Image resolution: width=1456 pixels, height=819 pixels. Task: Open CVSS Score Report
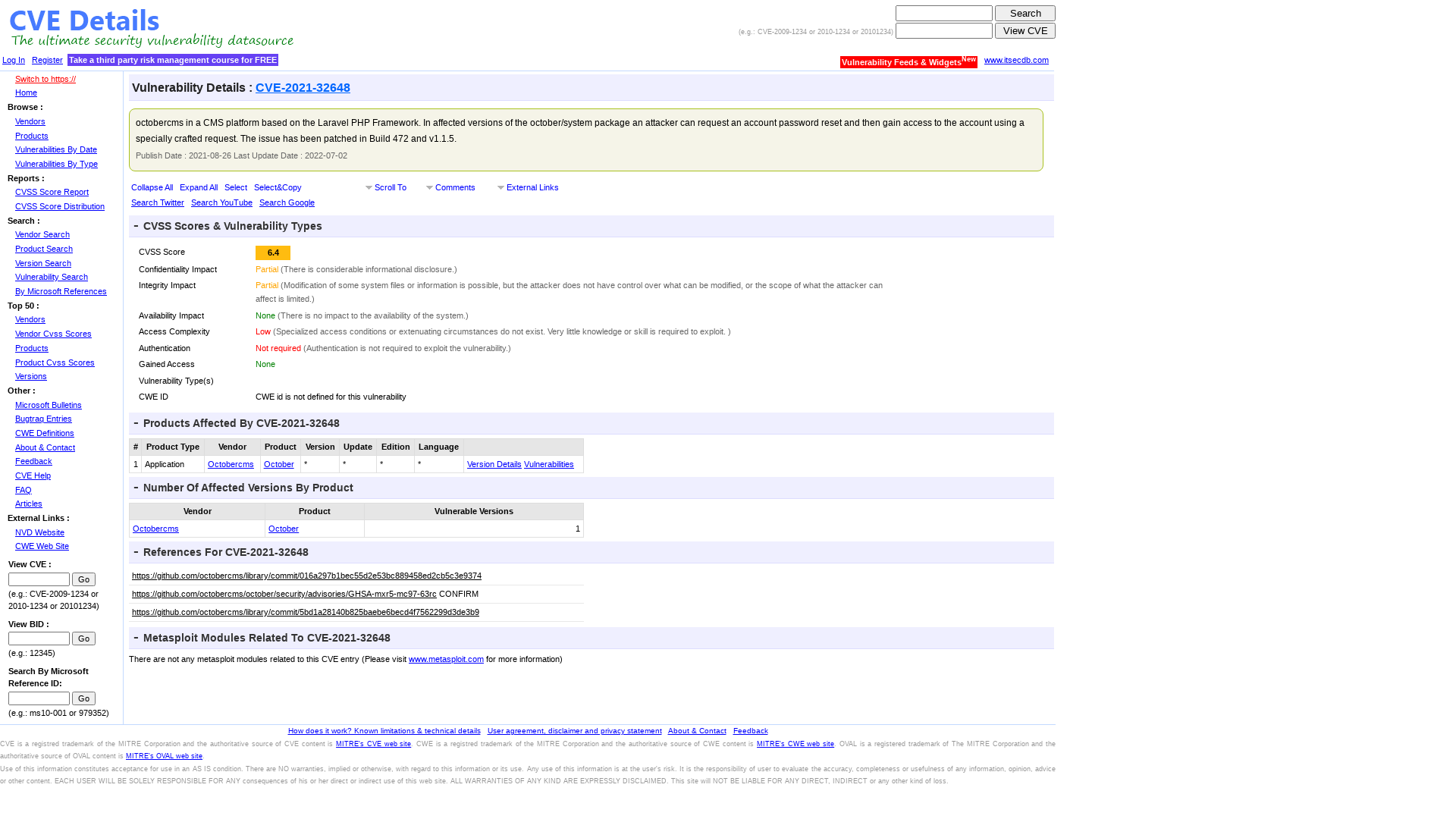[52, 192]
